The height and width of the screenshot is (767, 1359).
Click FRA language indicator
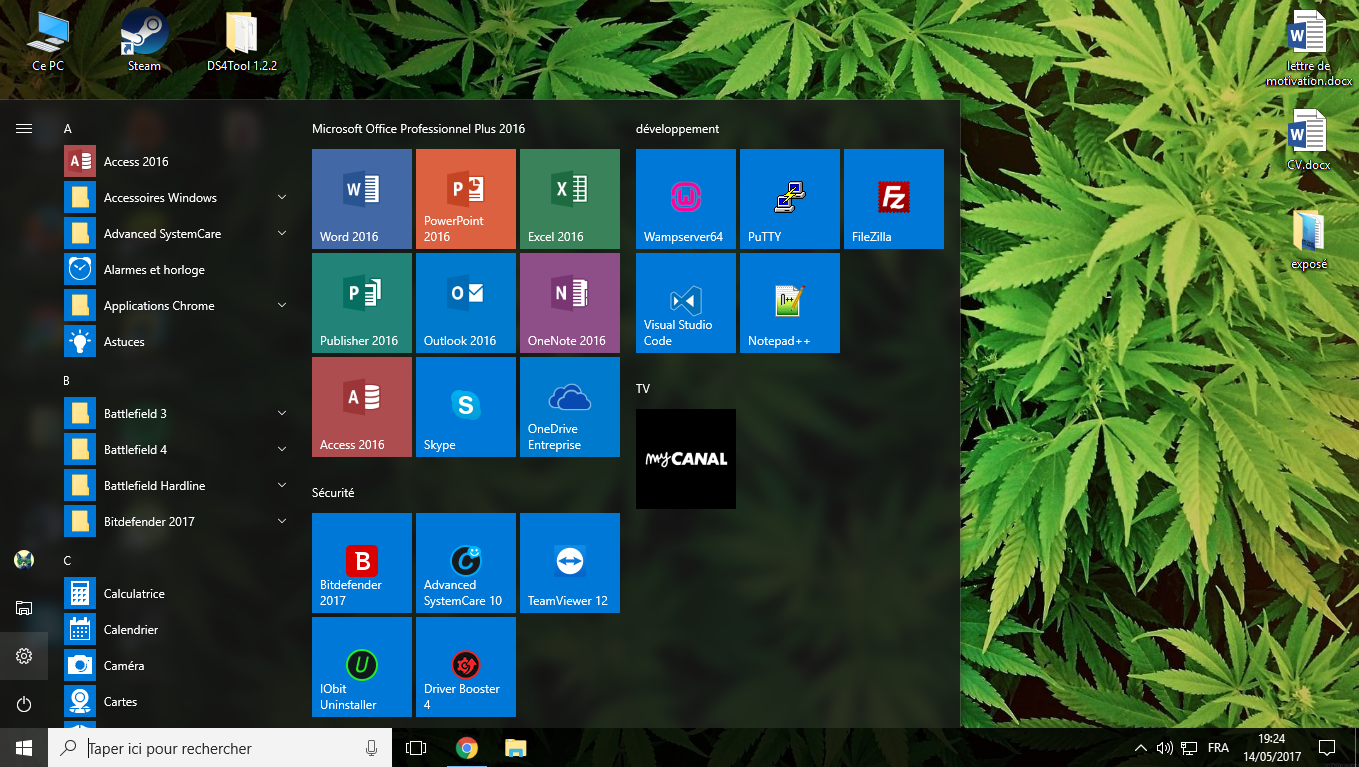(1218, 748)
